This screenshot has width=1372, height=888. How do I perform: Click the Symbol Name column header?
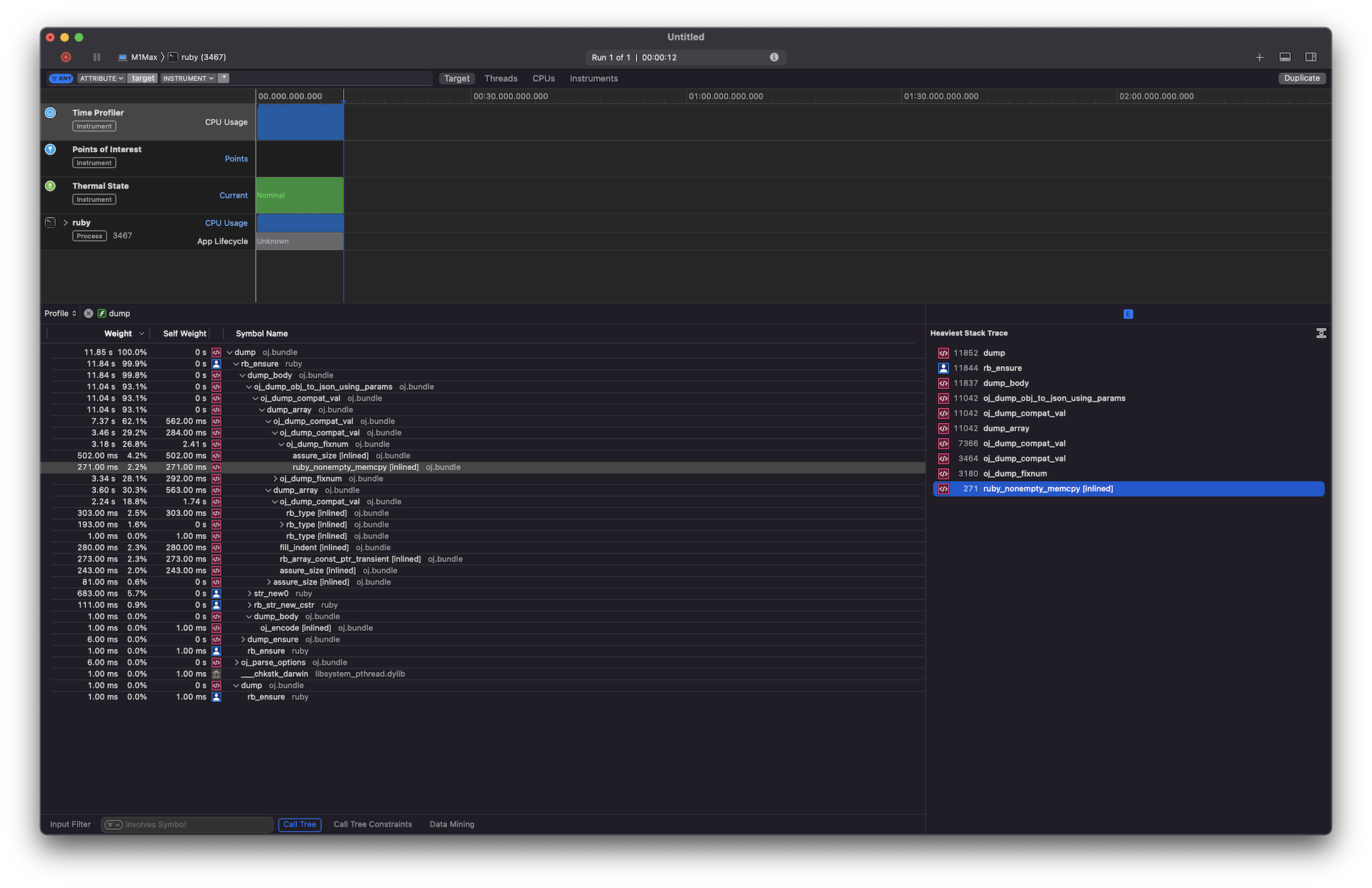[x=262, y=334]
